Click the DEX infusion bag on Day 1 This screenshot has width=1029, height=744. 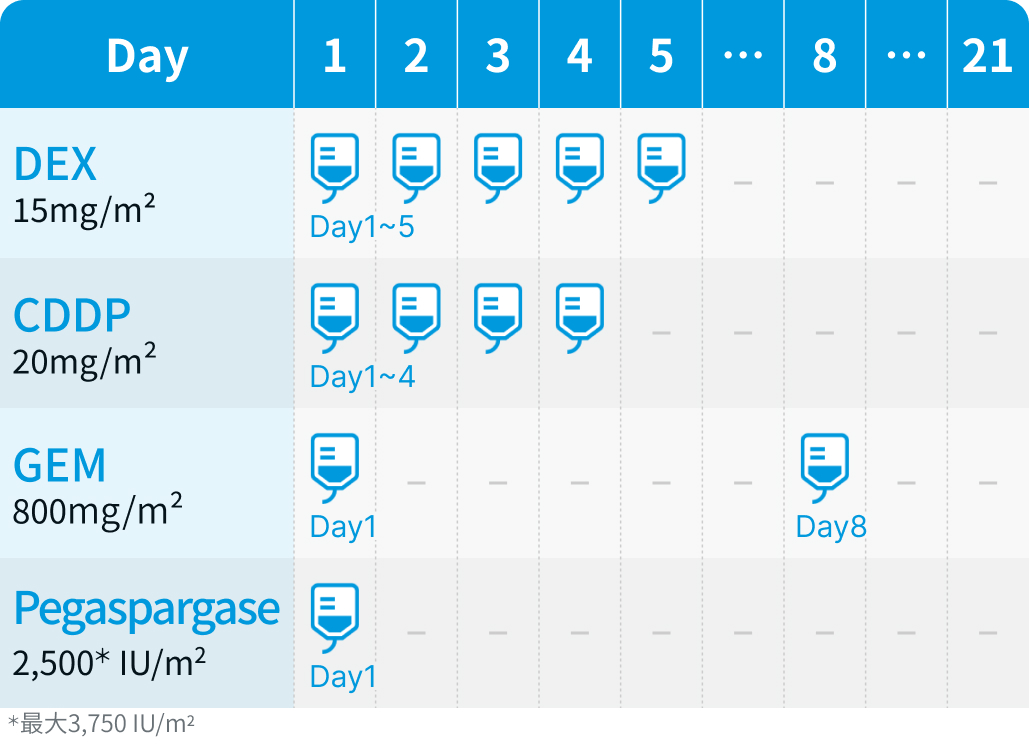(x=335, y=168)
